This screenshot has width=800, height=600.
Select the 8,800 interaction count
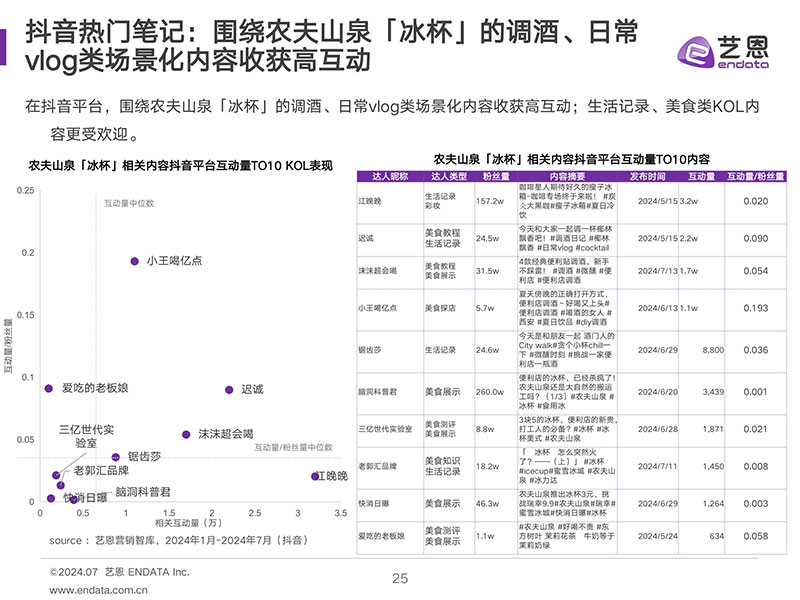[x=713, y=350]
